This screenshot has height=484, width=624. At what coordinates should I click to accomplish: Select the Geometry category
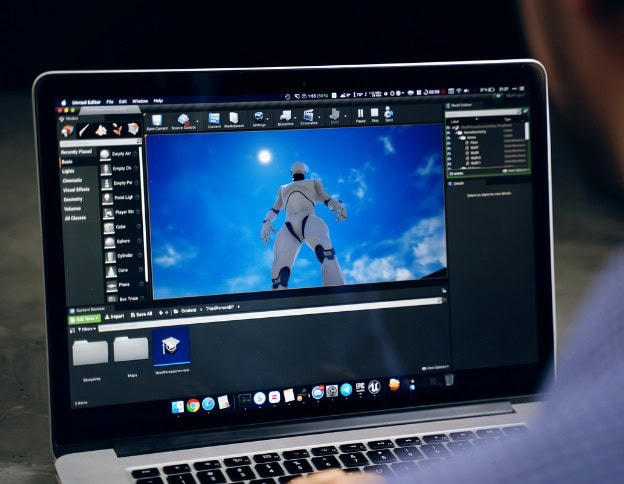[x=73, y=199]
